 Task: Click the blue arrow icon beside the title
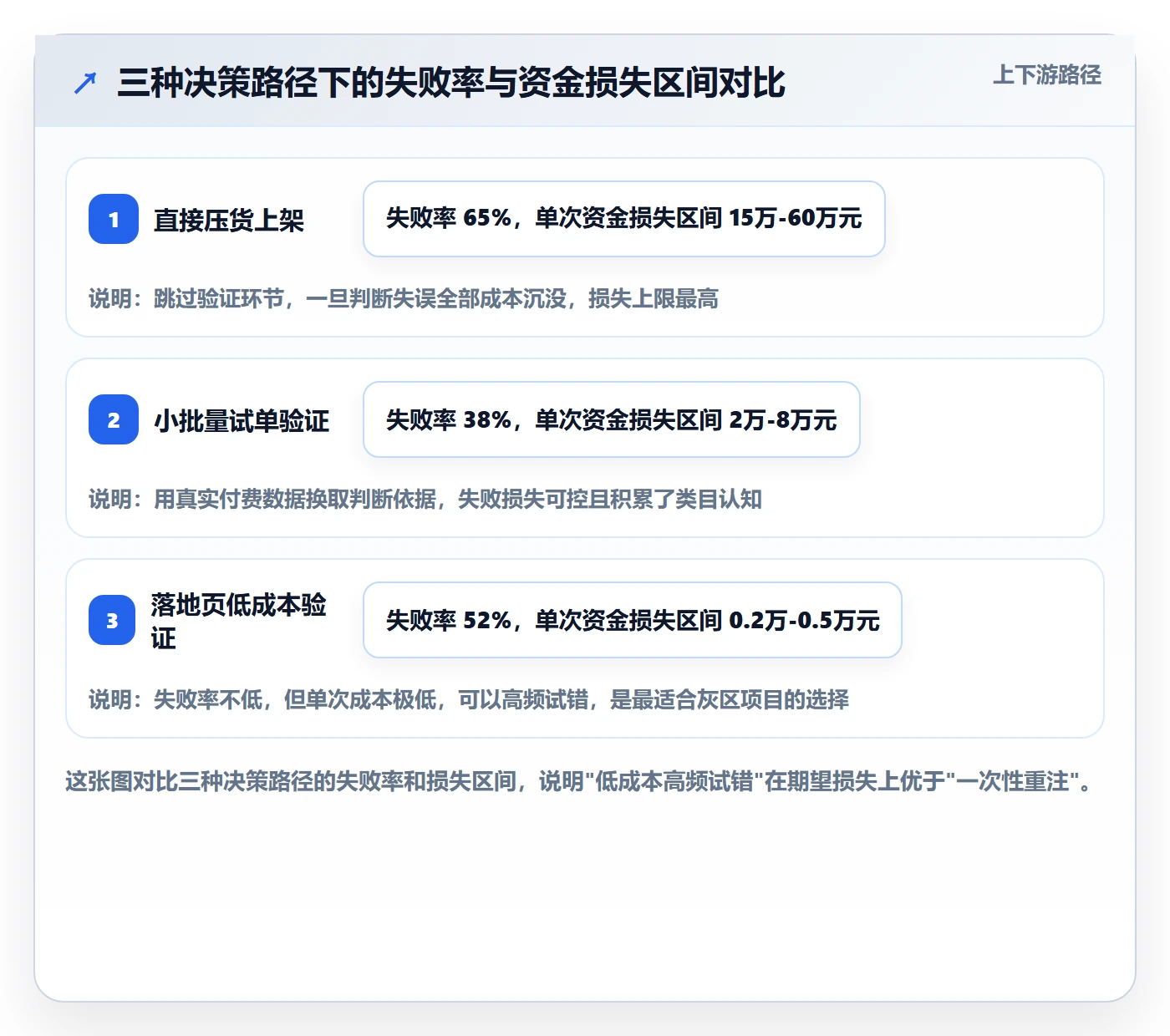(85, 83)
